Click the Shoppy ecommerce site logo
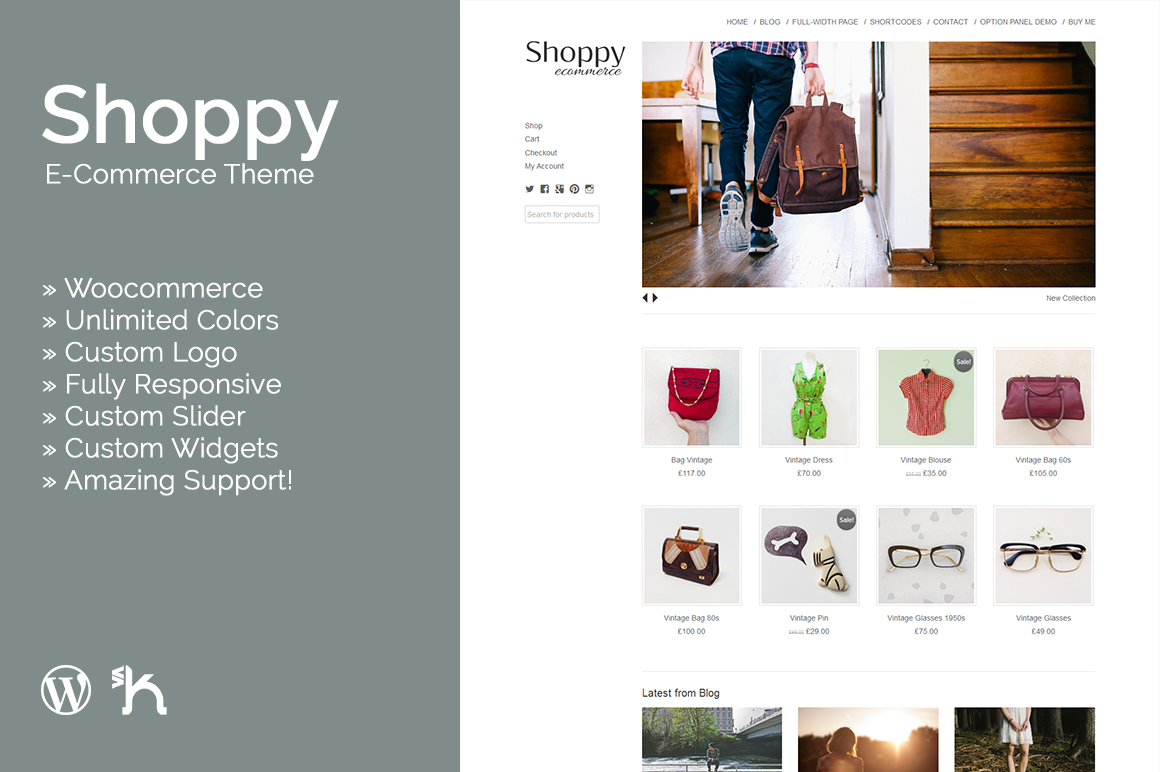 coord(576,57)
